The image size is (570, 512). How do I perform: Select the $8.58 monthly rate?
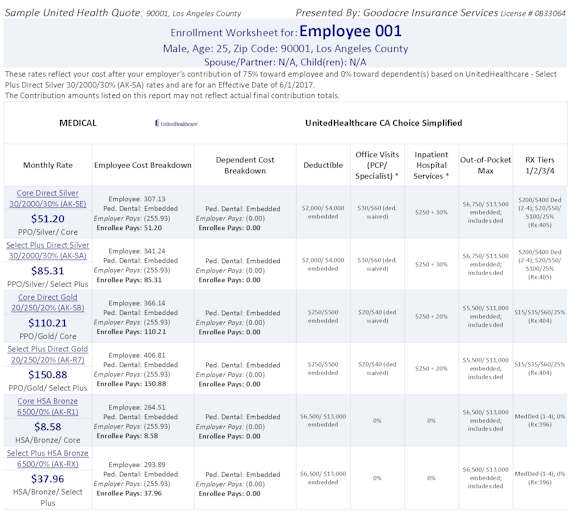(48, 427)
